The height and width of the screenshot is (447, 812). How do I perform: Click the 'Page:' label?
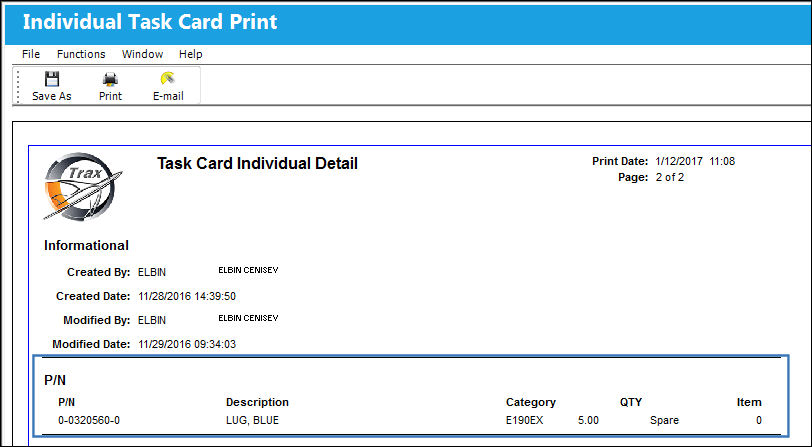pos(633,177)
